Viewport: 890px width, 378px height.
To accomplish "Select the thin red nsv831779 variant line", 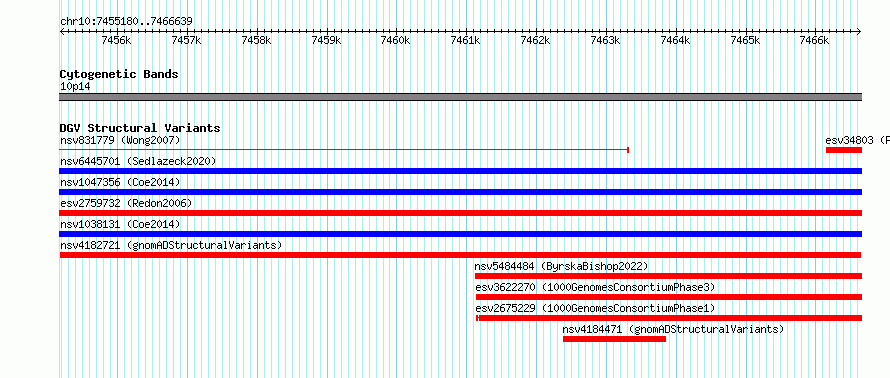I will [344, 150].
